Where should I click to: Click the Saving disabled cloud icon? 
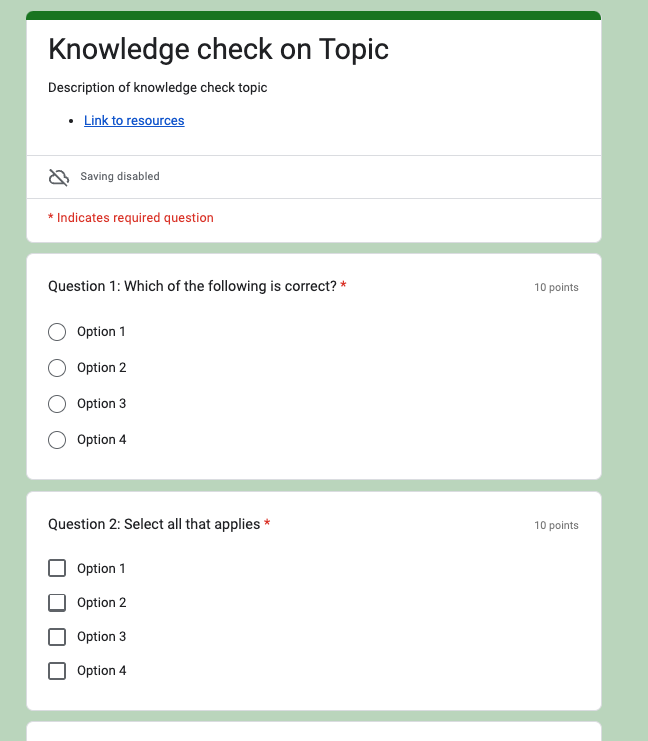59,177
